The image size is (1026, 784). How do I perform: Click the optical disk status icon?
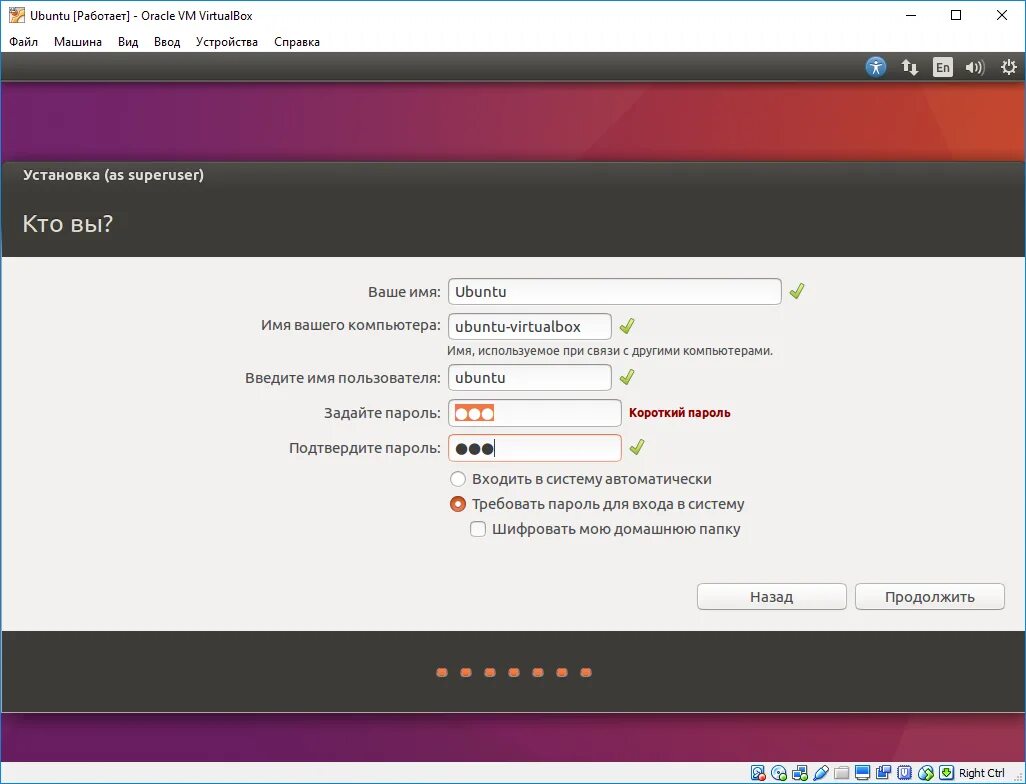pos(779,773)
